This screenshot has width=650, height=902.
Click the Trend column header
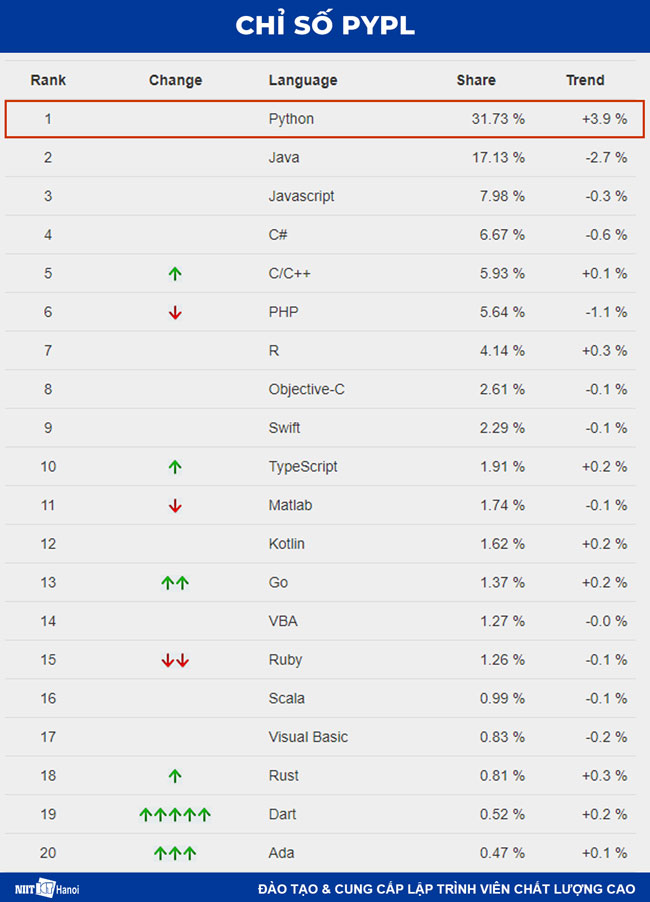pyautogui.click(x=585, y=80)
